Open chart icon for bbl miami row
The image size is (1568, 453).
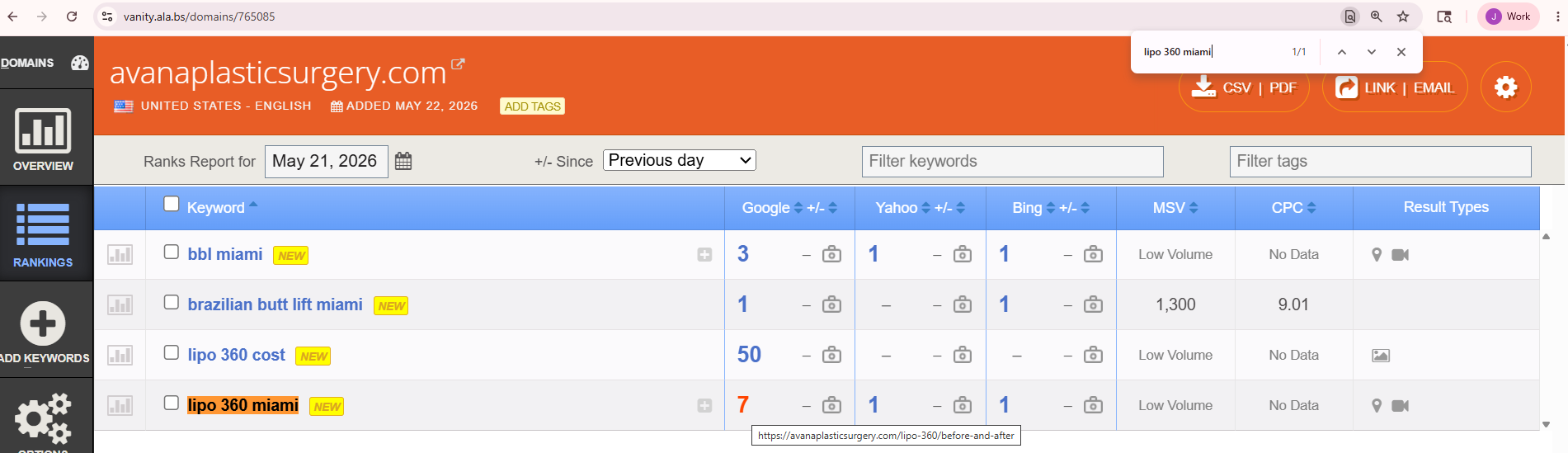click(x=120, y=254)
